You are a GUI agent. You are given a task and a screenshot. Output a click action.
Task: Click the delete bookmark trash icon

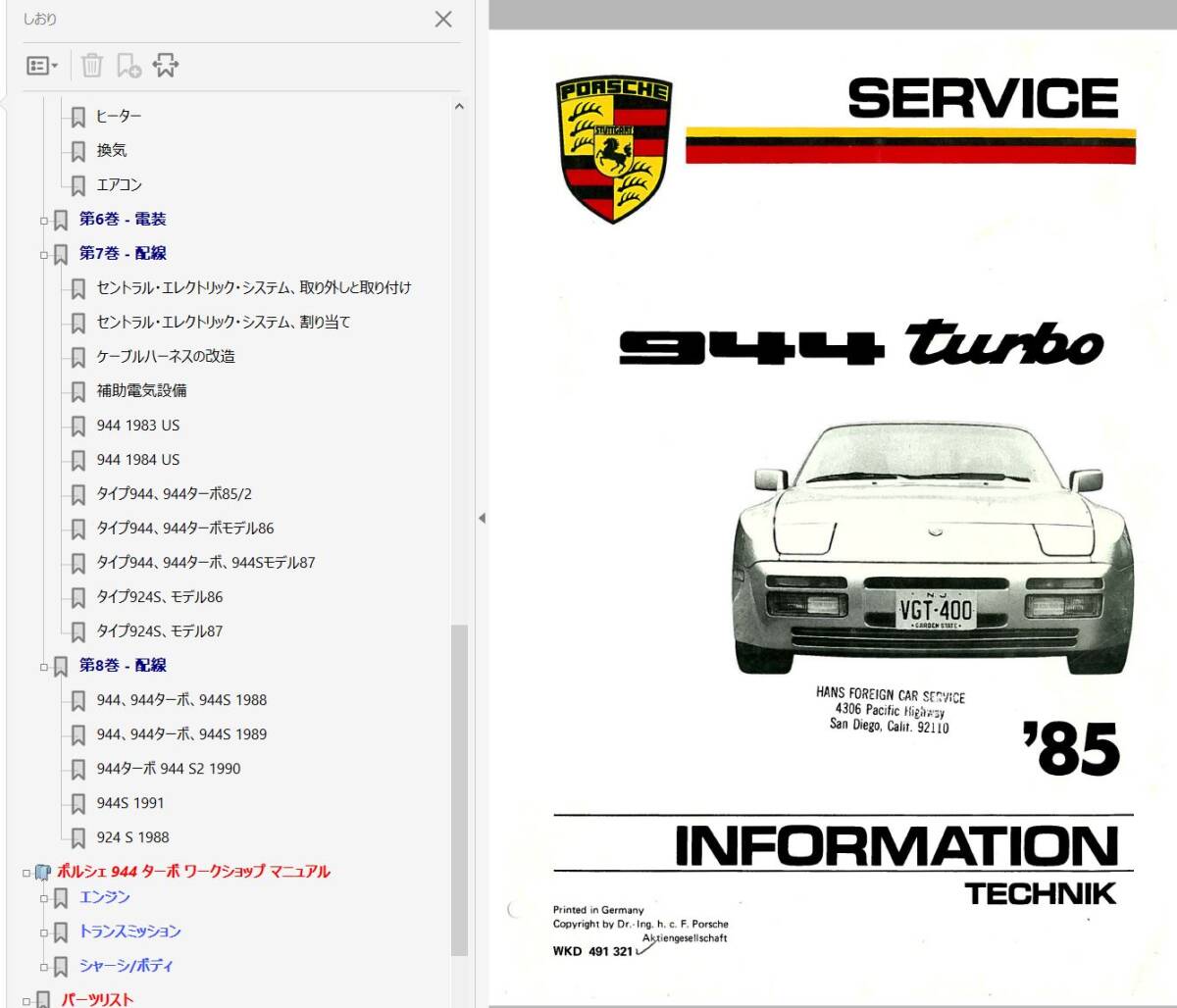click(x=92, y=66)
